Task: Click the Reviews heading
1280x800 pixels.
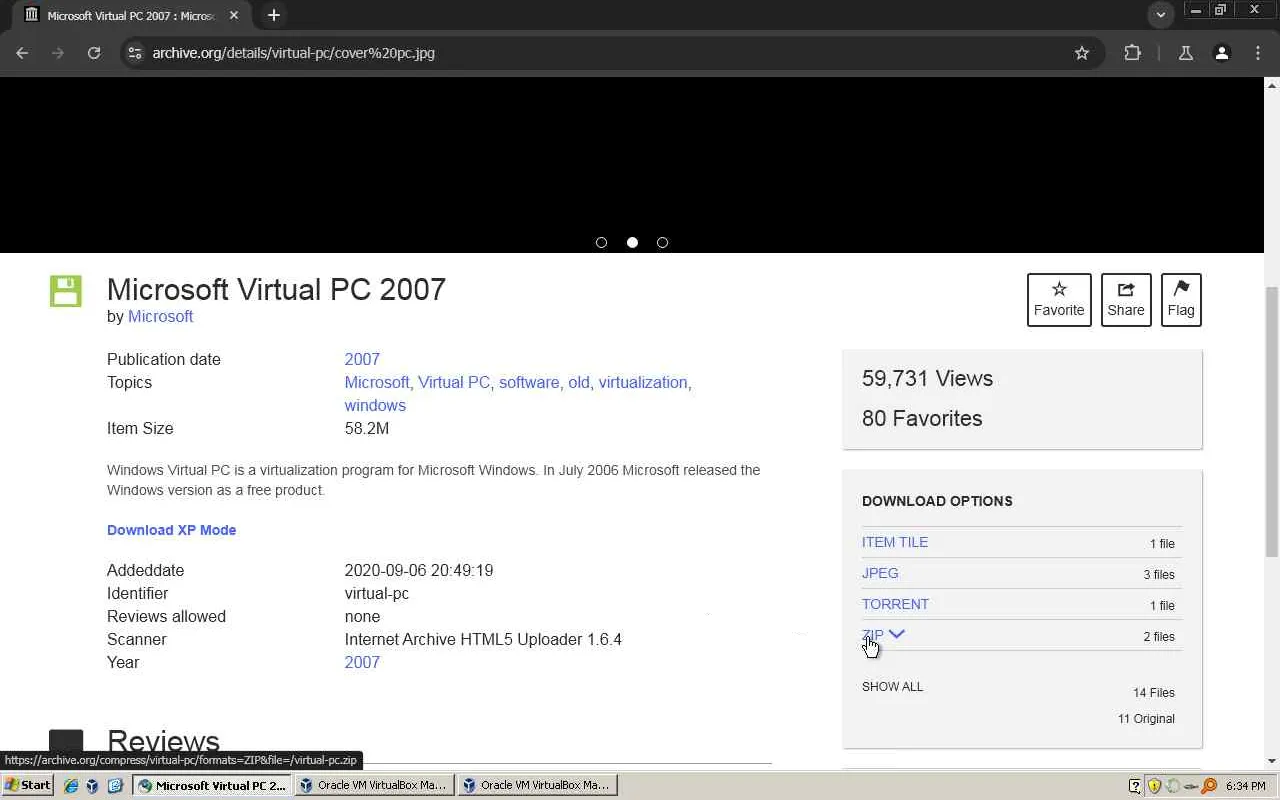Action: (x=163, y=741)
